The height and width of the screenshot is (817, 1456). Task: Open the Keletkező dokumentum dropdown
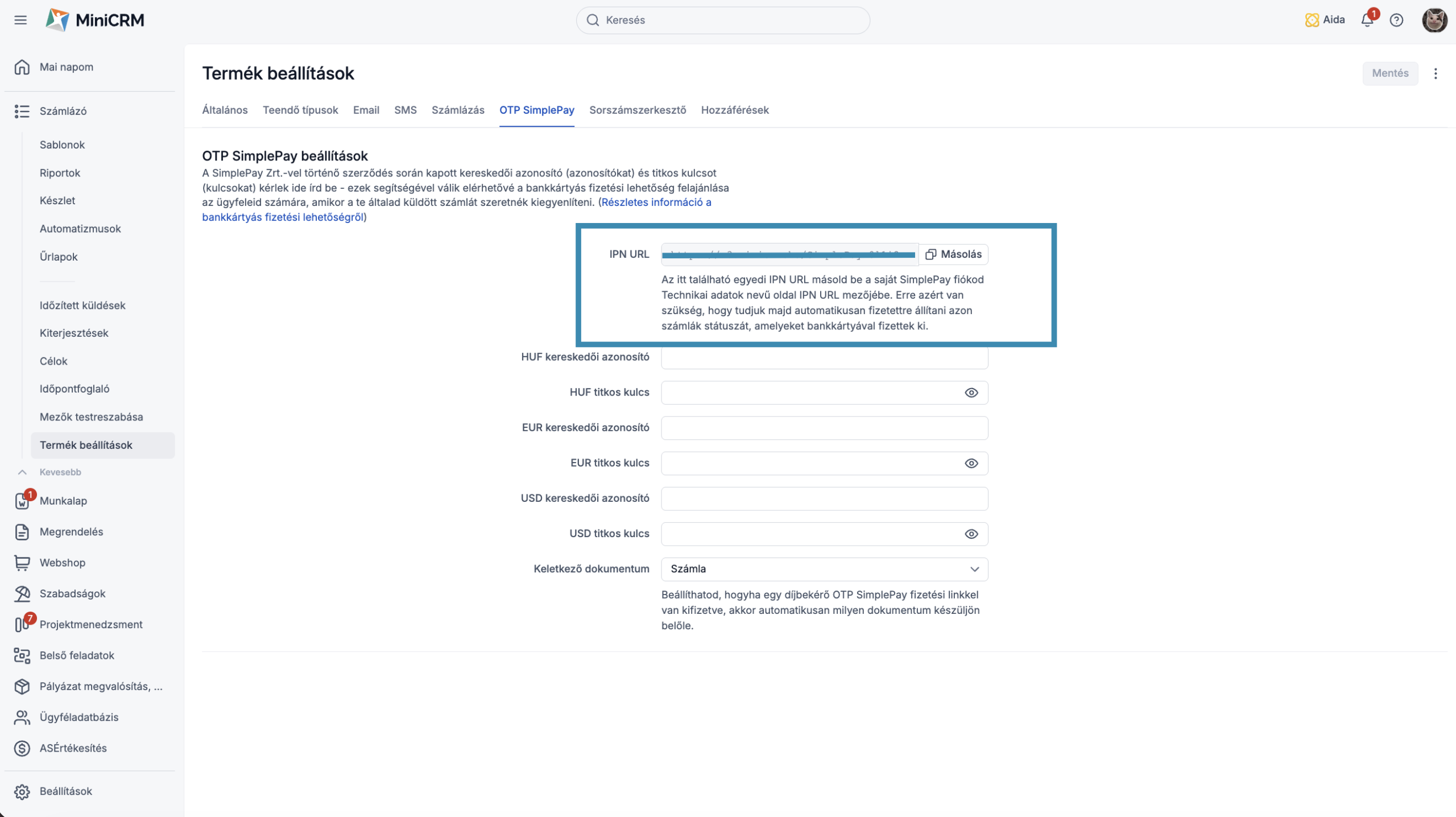point(825,569)
